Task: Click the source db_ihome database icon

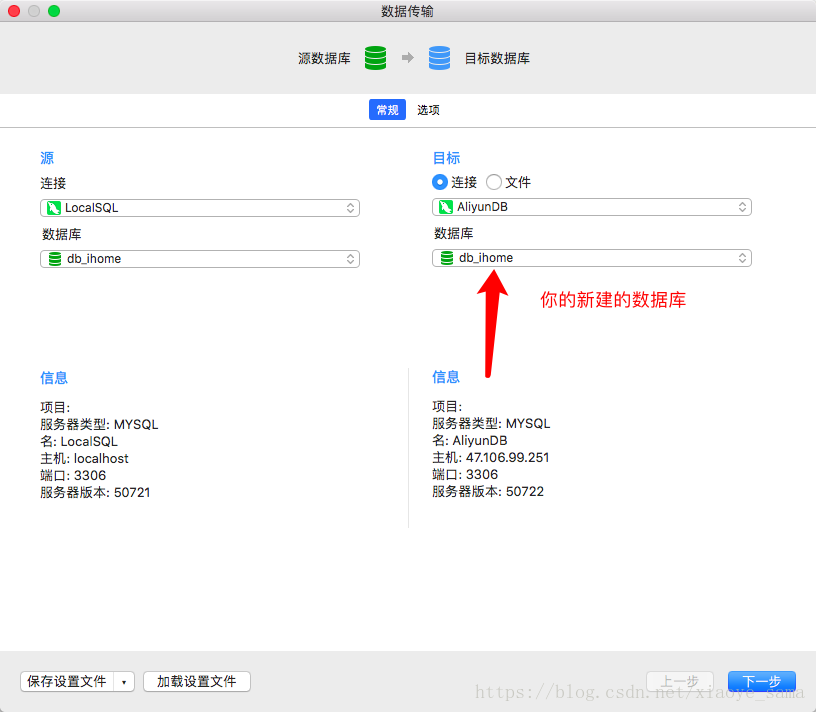Action: pos(55,259)
